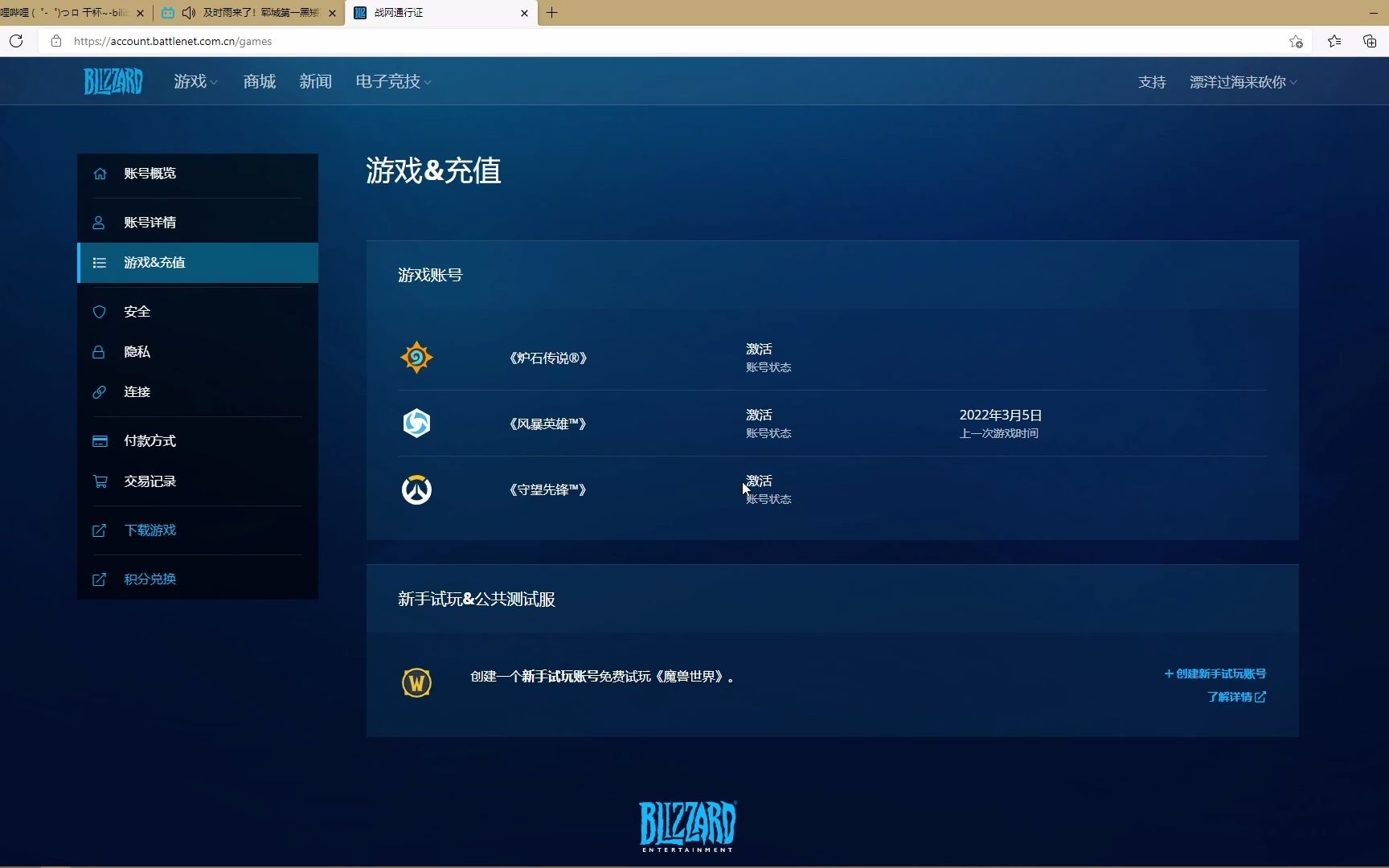The width and height of the screenshot is (1389, 868).
Task: Open the 游戏 dropdown menu
Action: pyautogui.click(x=196, y=81)
